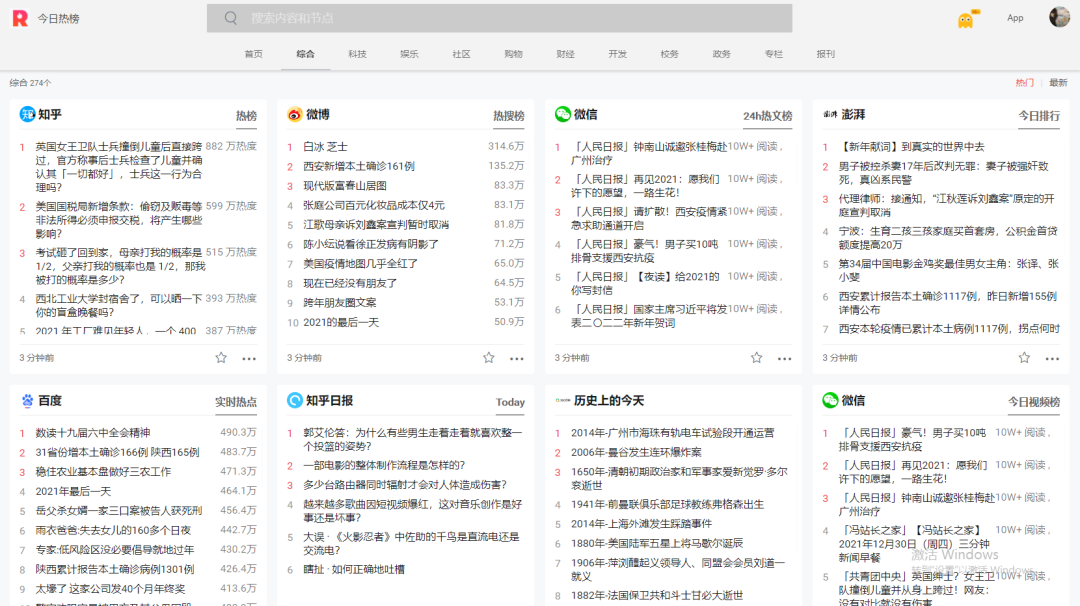Open more options on 微博 card
1080x606 pixels.
517,358
